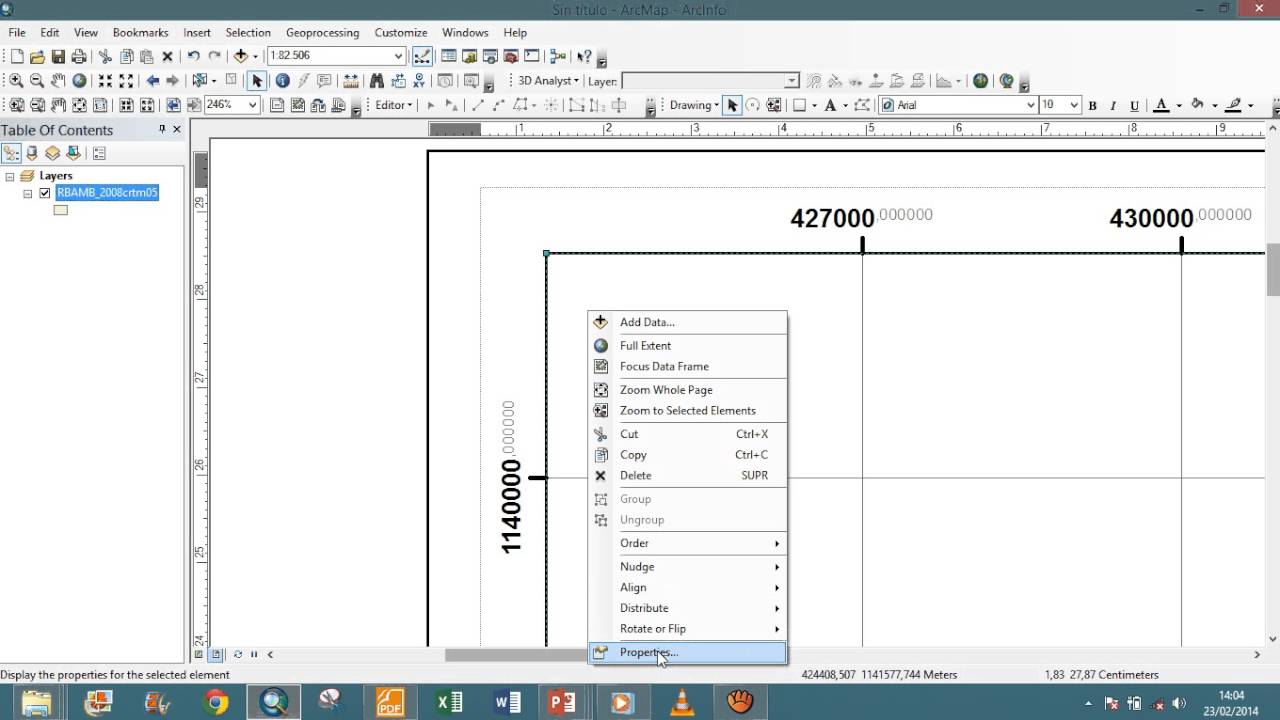Open the 3D Analyst dropdown menu
This screenshot has width=1280, height=720.
(548, 81)
